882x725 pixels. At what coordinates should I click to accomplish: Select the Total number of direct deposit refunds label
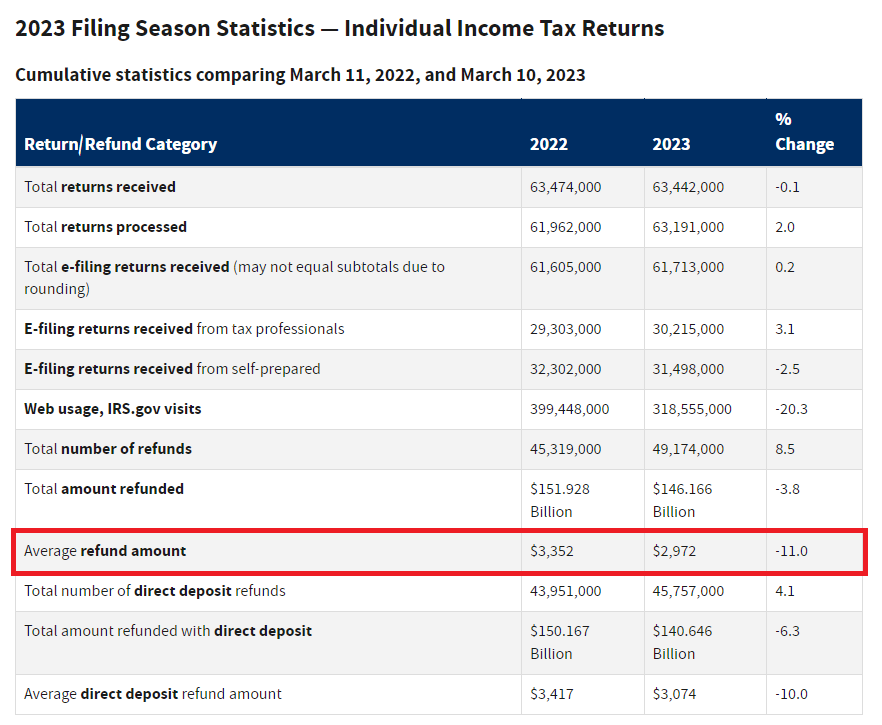pos(155,591)
